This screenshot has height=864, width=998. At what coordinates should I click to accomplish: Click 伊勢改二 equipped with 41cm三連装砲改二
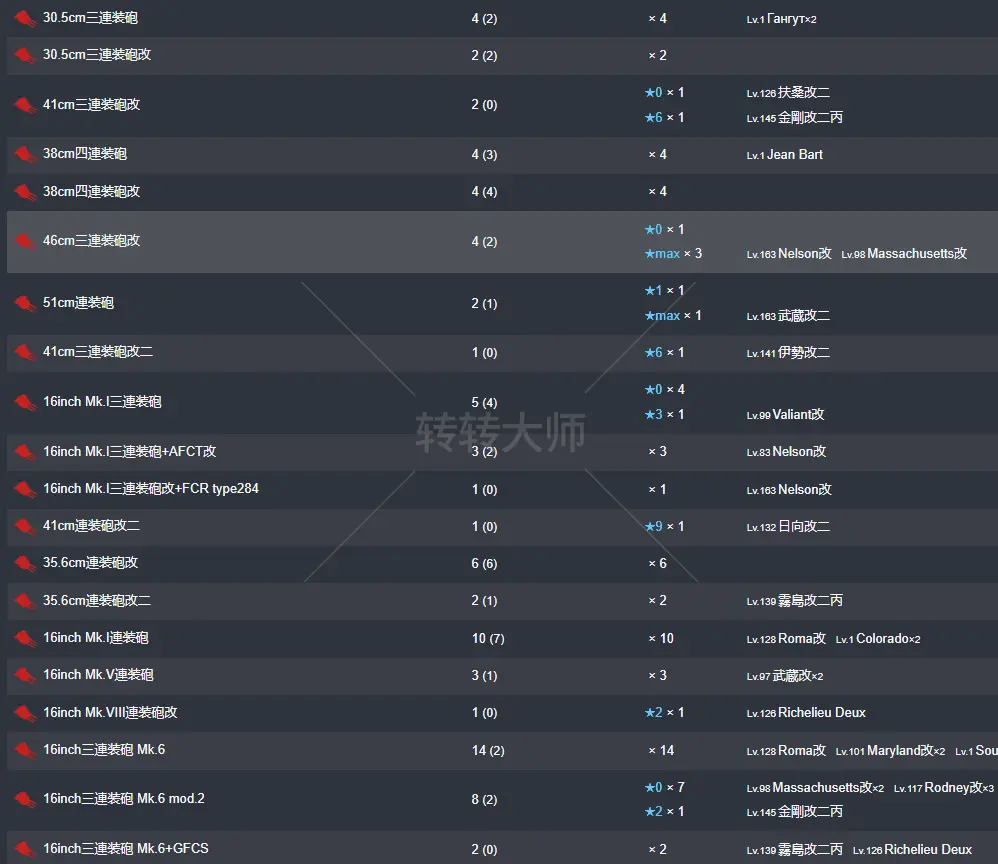click(x=803, y=353)
